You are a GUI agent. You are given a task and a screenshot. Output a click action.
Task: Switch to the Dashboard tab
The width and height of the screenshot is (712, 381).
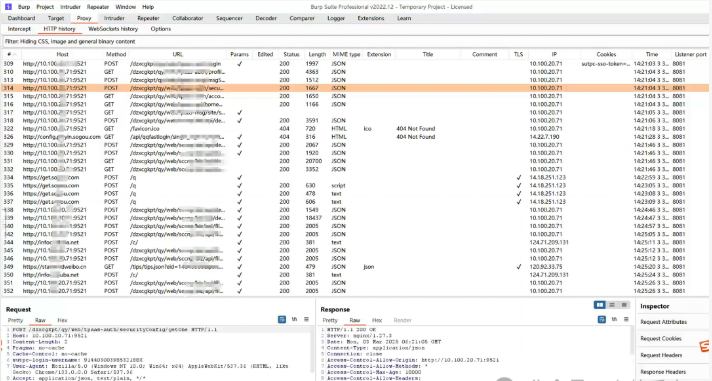click(x=21, y=18)
